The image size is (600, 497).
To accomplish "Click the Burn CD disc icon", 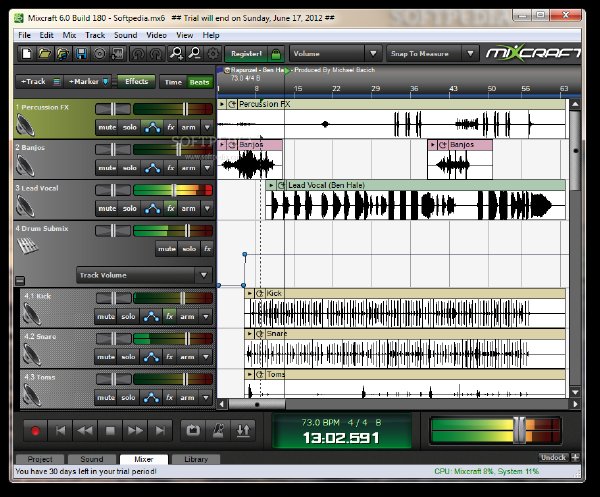I will 99,54.
